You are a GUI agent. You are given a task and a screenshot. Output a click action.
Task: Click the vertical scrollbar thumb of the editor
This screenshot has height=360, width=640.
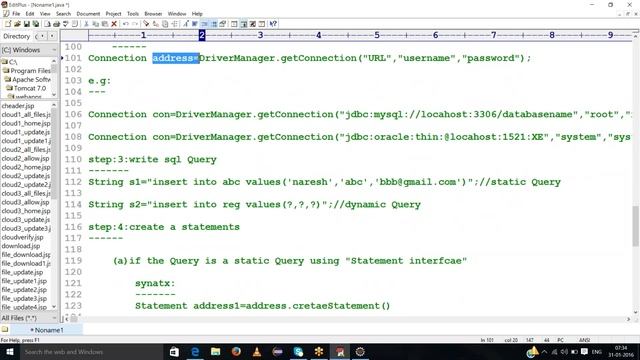click(x=636, y=227)
